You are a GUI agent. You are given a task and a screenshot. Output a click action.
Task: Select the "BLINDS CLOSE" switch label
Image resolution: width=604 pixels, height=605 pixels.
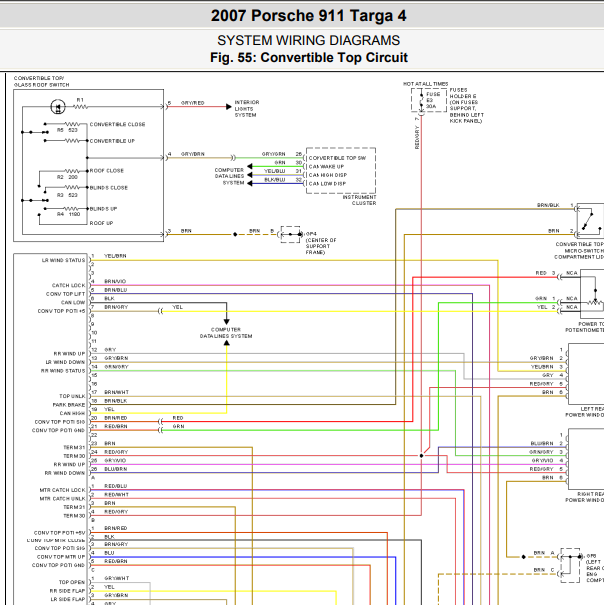click(x=108, y=188)
